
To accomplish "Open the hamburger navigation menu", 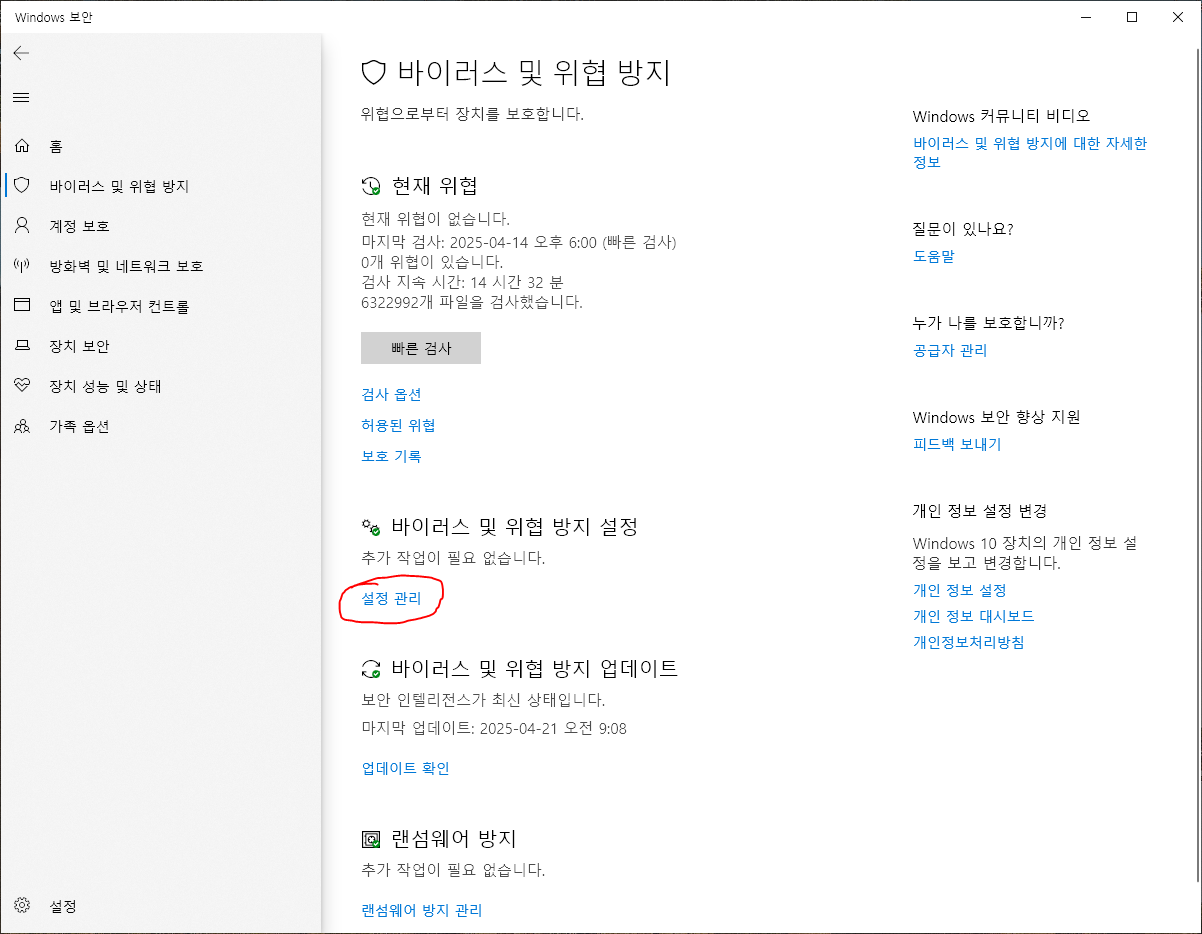I will 21,97.
